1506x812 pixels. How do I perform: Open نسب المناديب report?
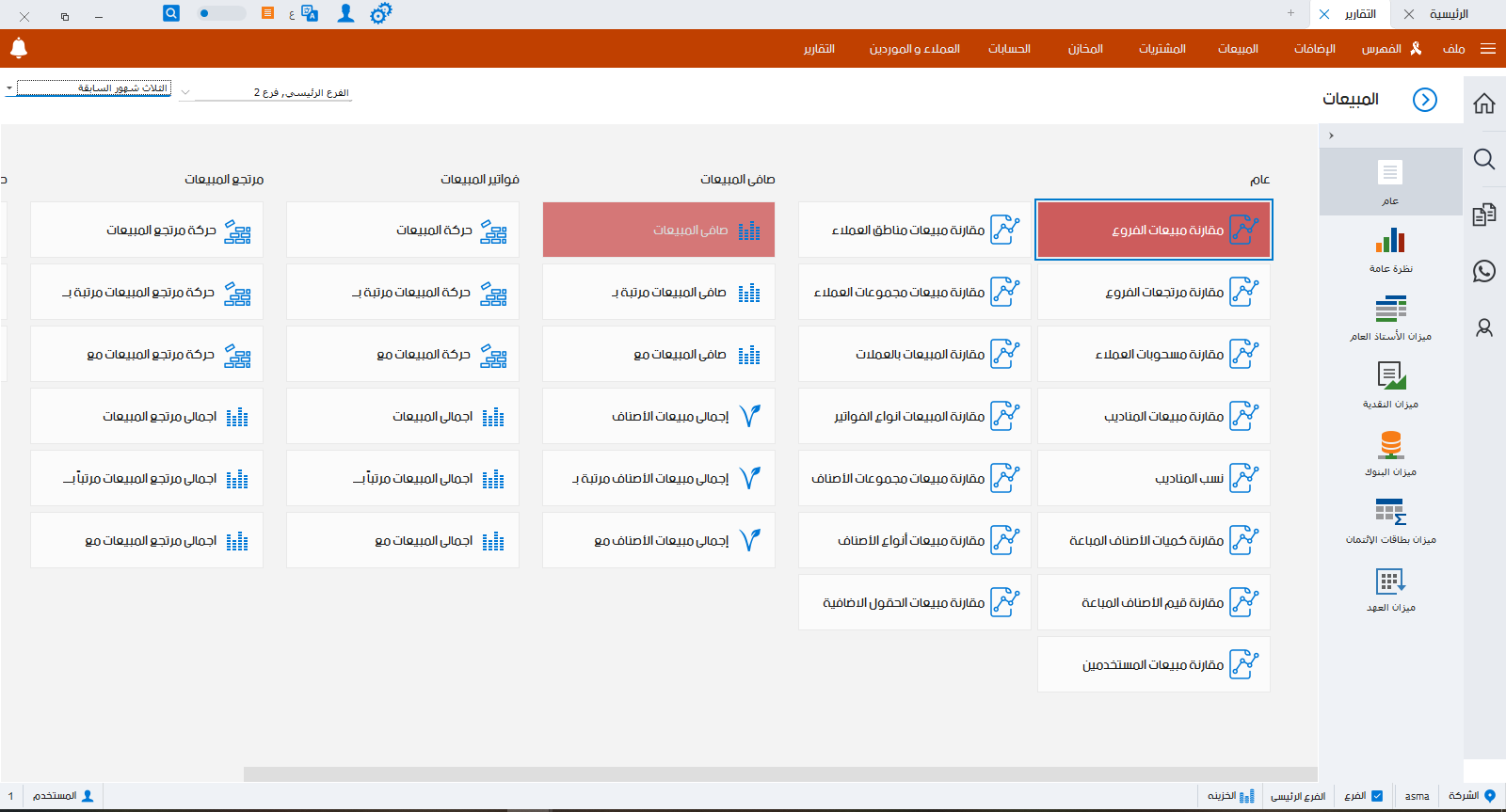pyautogui.click(x=1154, y=478)
